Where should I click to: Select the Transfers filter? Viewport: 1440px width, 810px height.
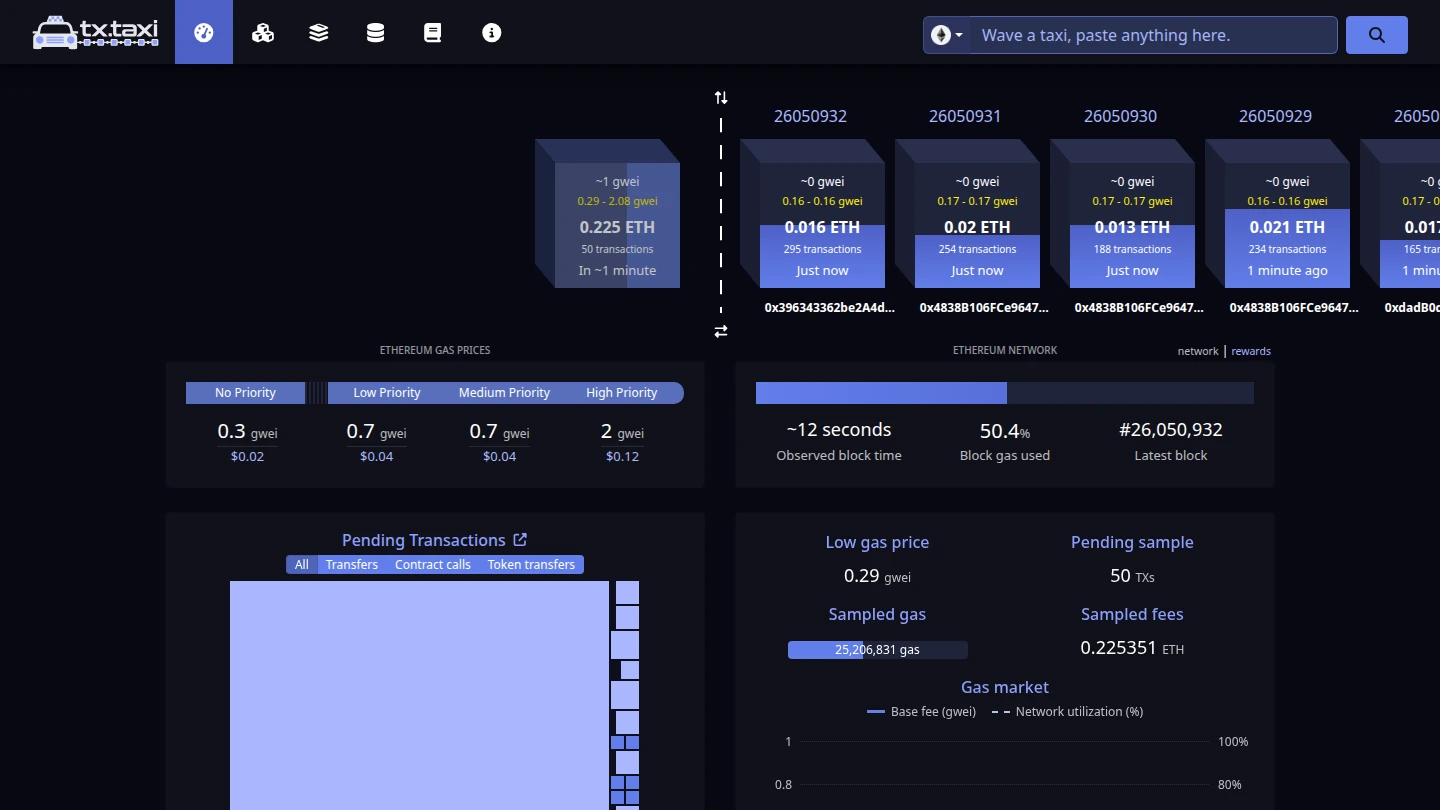352,565
